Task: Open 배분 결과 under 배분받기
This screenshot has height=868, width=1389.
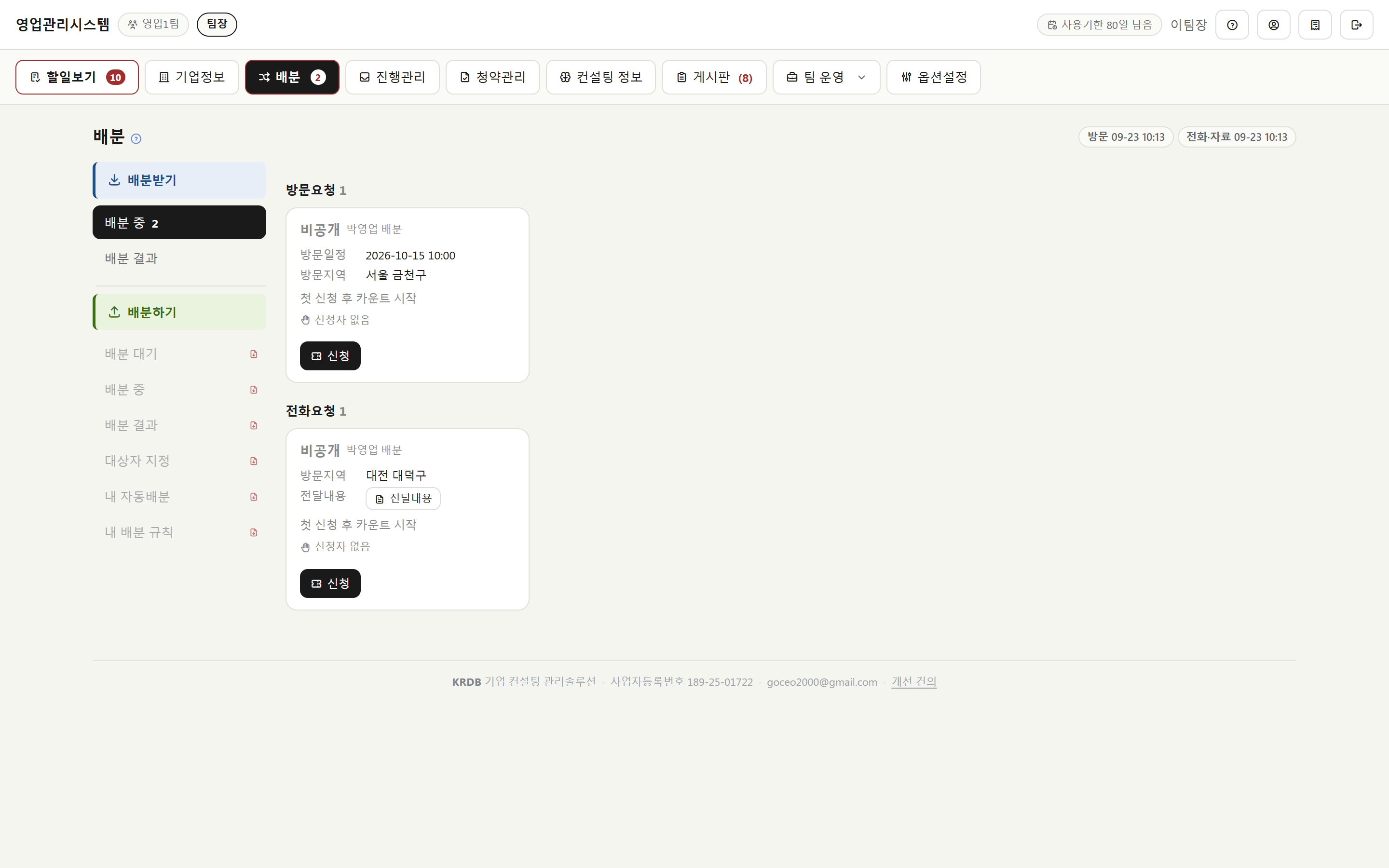Action: point(179,258)
